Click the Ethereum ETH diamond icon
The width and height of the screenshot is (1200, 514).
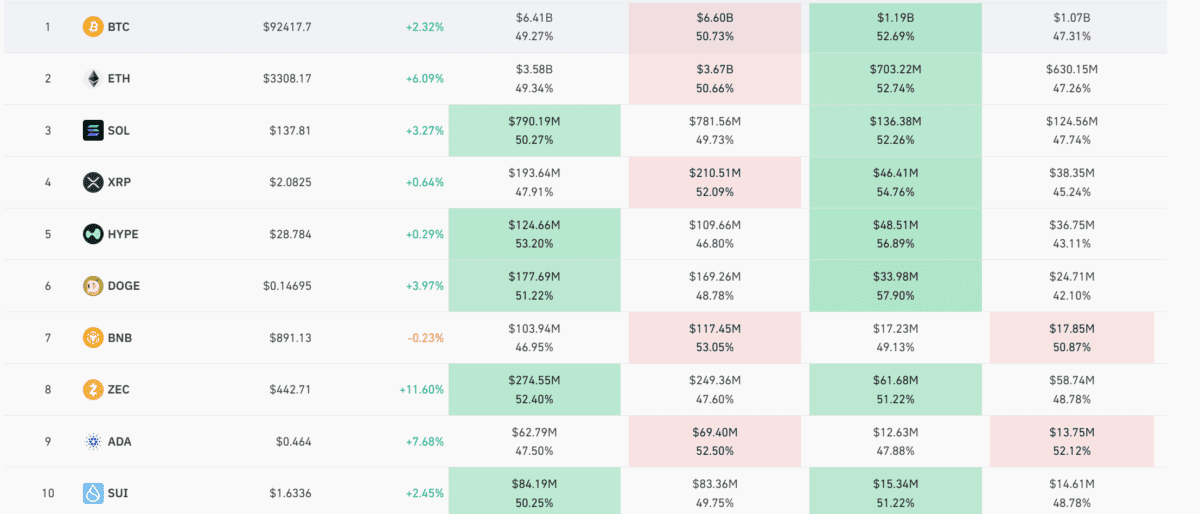point(92,78)
